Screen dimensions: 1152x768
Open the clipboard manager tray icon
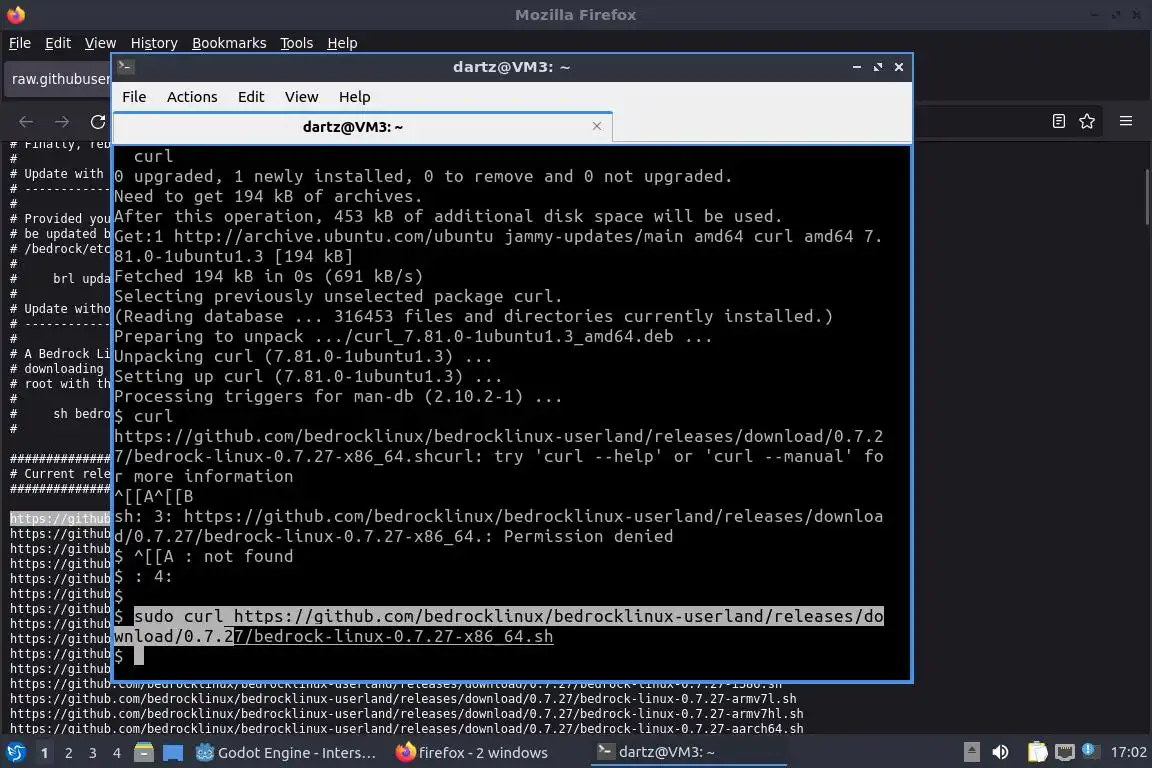point(1037,753)
